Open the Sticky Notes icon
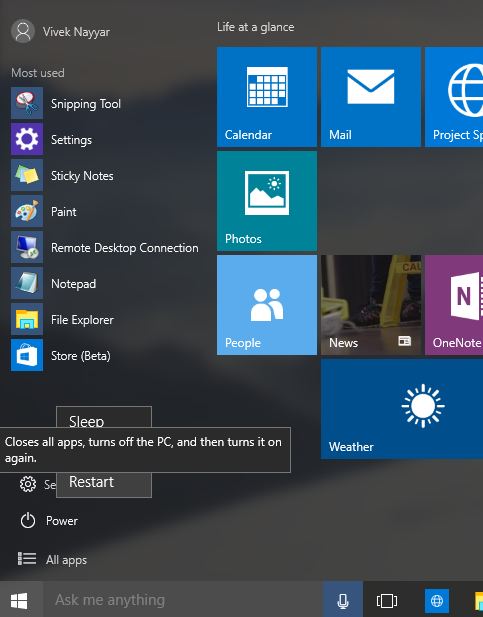The height and width of the screenshot is (617, 483). click(x=27, y=175)
